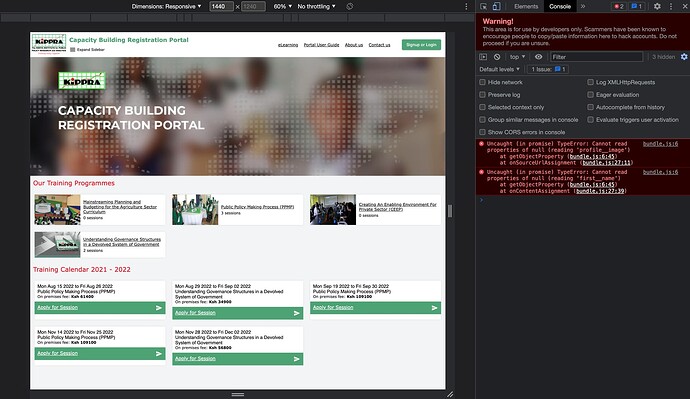
Task: Open the Portal User Guide nav link
Action: tap(321, 45)
